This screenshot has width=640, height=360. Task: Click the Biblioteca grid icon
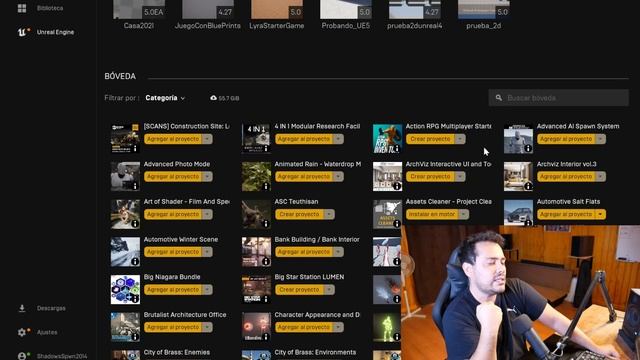tap(22, 8)
